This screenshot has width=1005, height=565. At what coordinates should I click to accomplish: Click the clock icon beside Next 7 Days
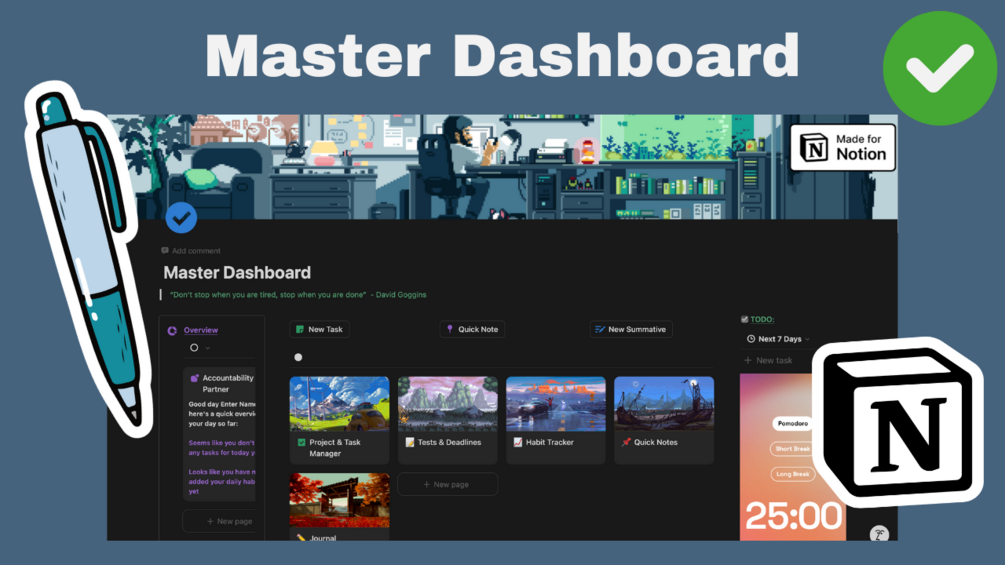click(751, 339)
